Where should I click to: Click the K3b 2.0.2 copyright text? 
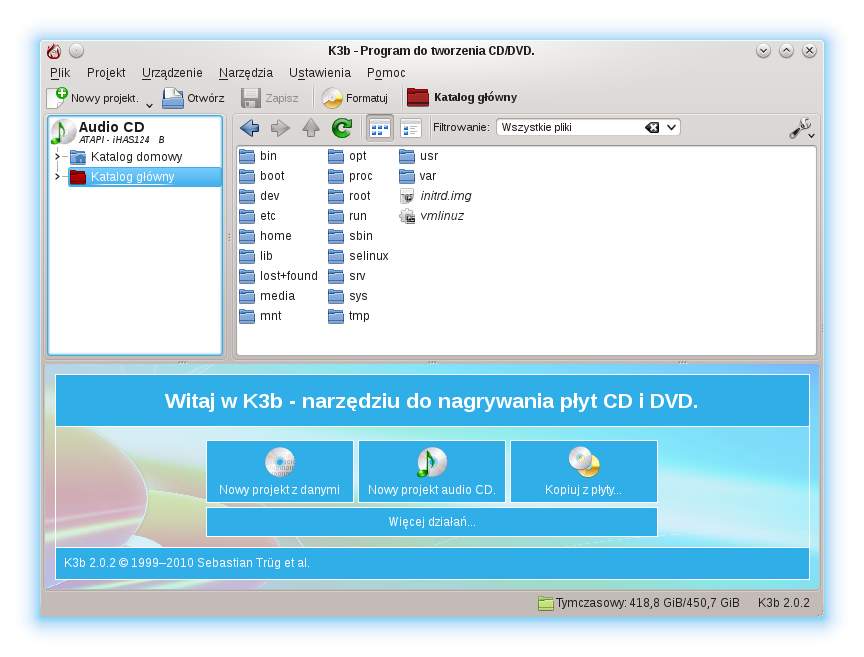[x=187, y=563]
